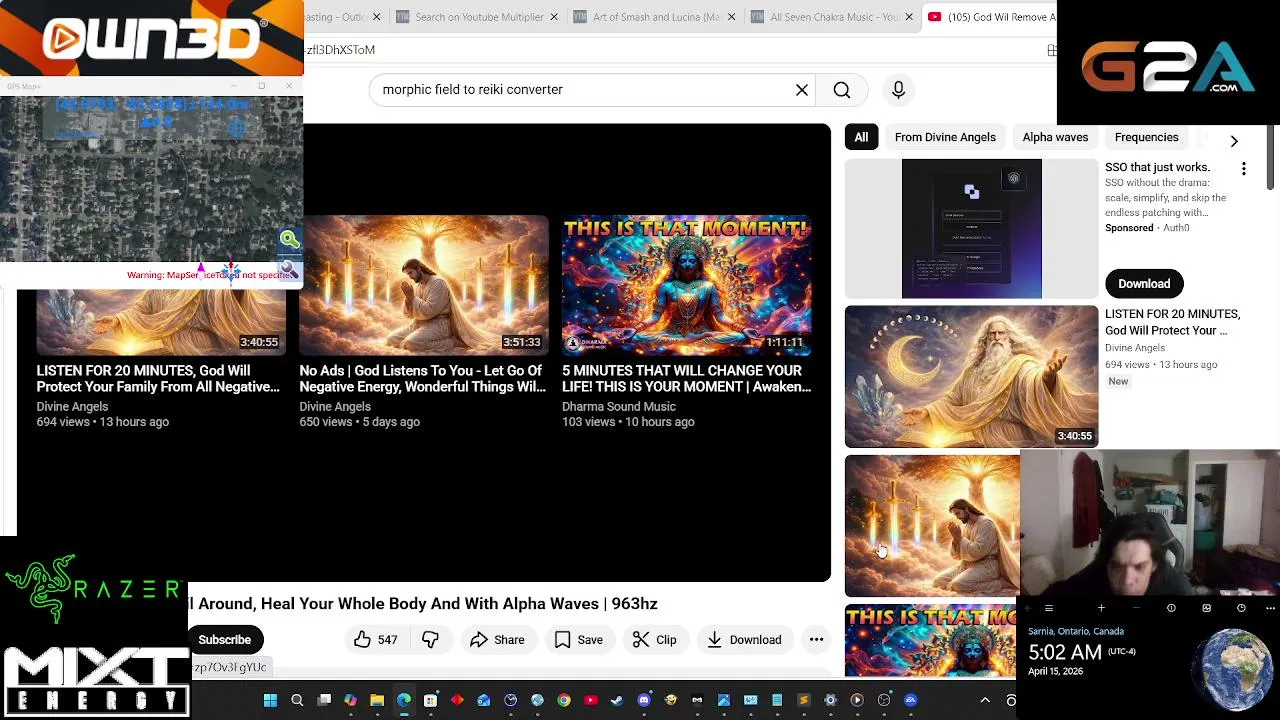Add a location with plus in clock widget

[1101, 608]
